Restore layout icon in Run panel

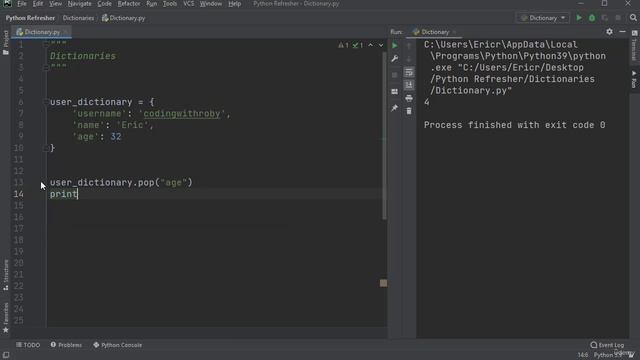(x=394, y=92)
